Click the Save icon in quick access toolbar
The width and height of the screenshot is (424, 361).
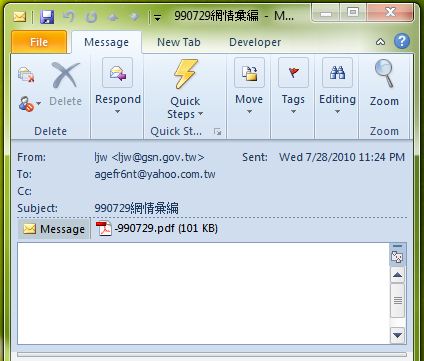pos(47,16)
